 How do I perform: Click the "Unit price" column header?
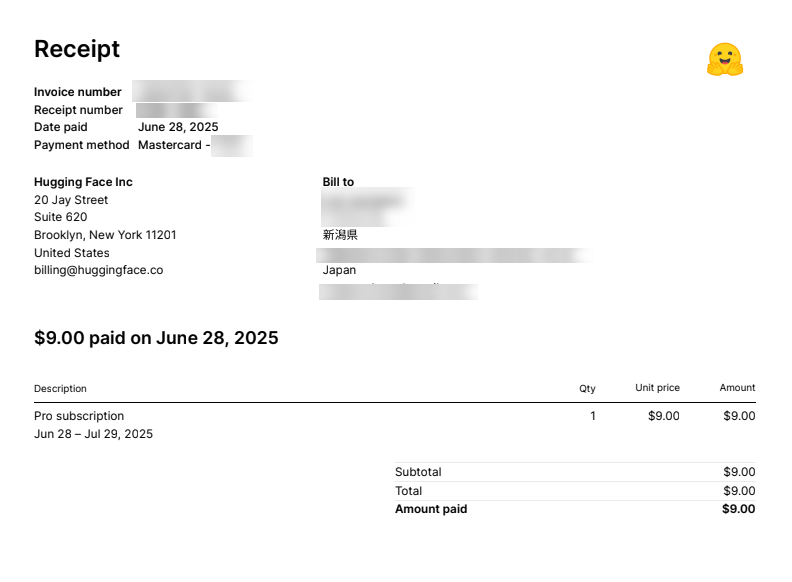coord(657,388)
